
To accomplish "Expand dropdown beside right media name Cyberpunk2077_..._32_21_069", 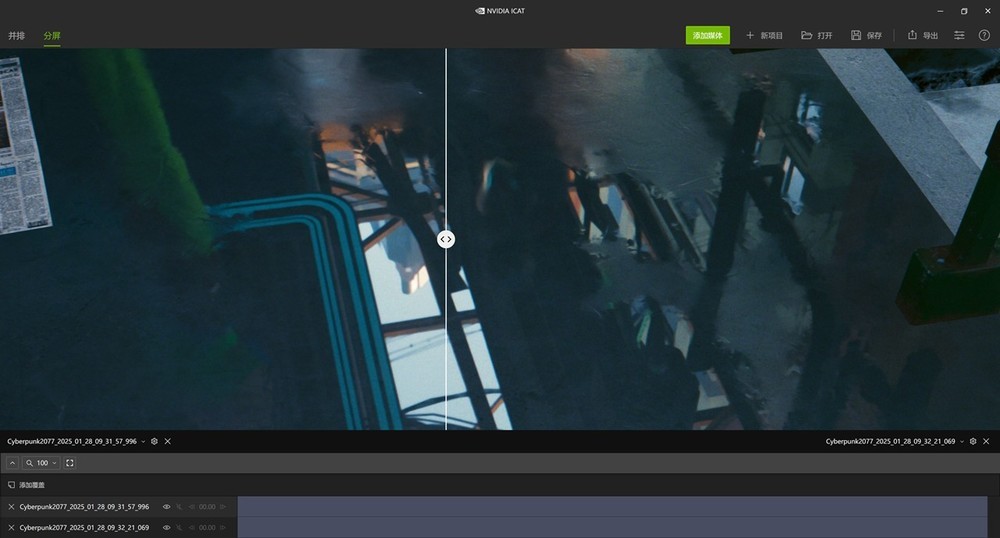I will [x=962, y=441].
